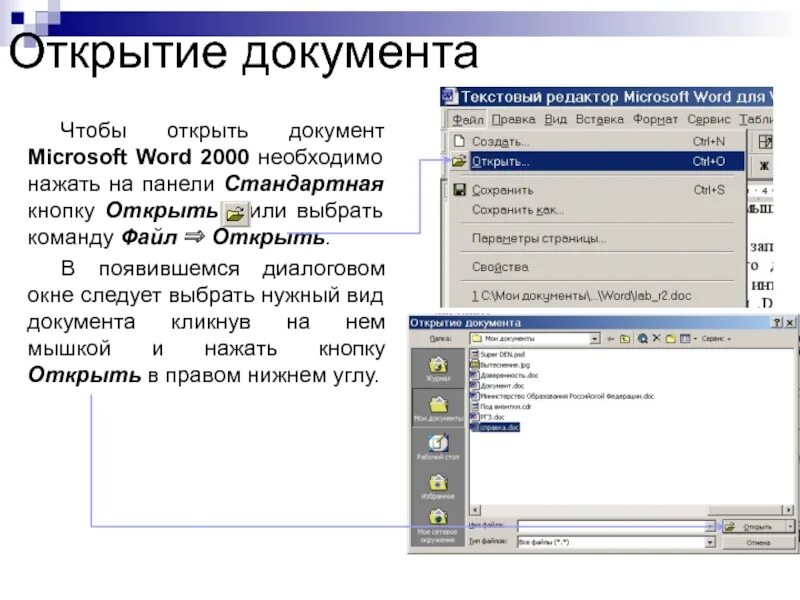Click the bold Ж toolbar button

pos(764,166)
